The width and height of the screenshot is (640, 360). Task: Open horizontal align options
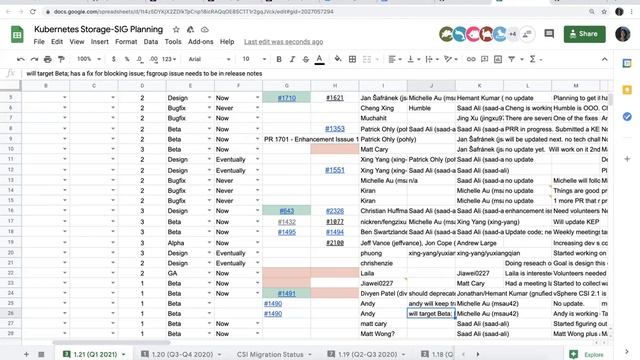coord(395,59)
